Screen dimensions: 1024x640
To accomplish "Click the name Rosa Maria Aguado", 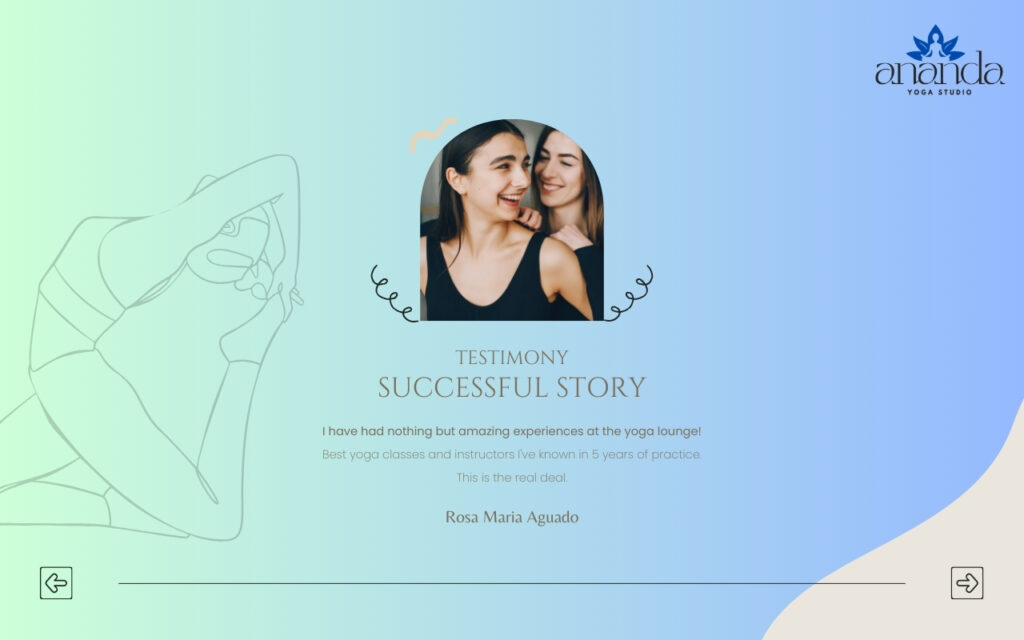I will pyautogui.click(x=511, y=517).
